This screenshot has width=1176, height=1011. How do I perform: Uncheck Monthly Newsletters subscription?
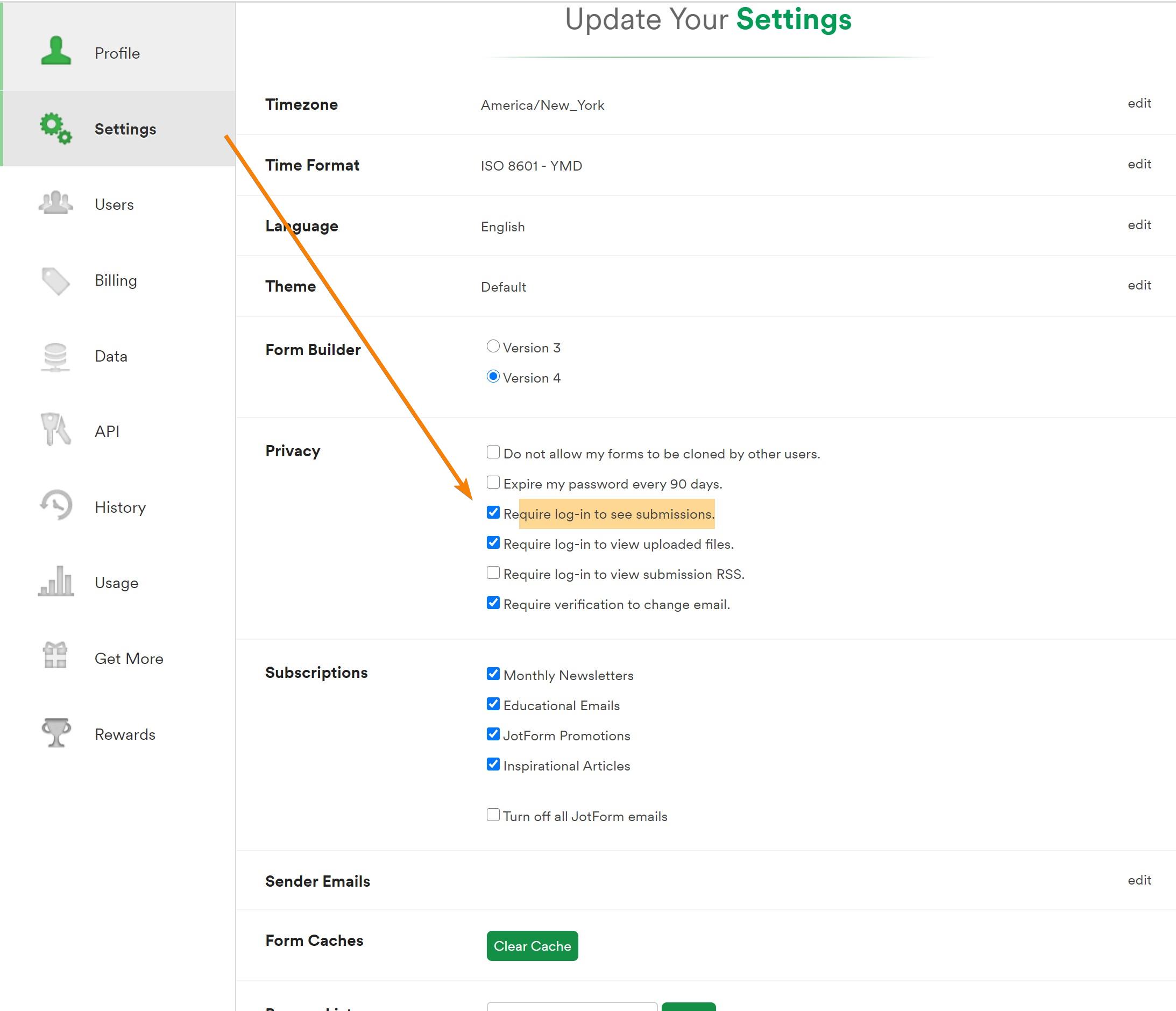tap(493, 674)
